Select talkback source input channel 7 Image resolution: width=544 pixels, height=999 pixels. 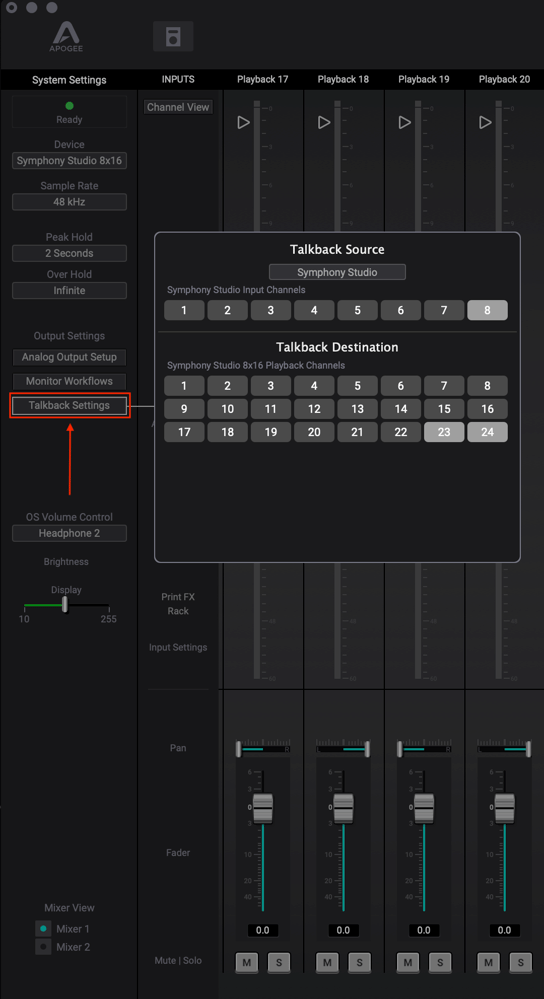pyautogui.click(x=444, y=310)
